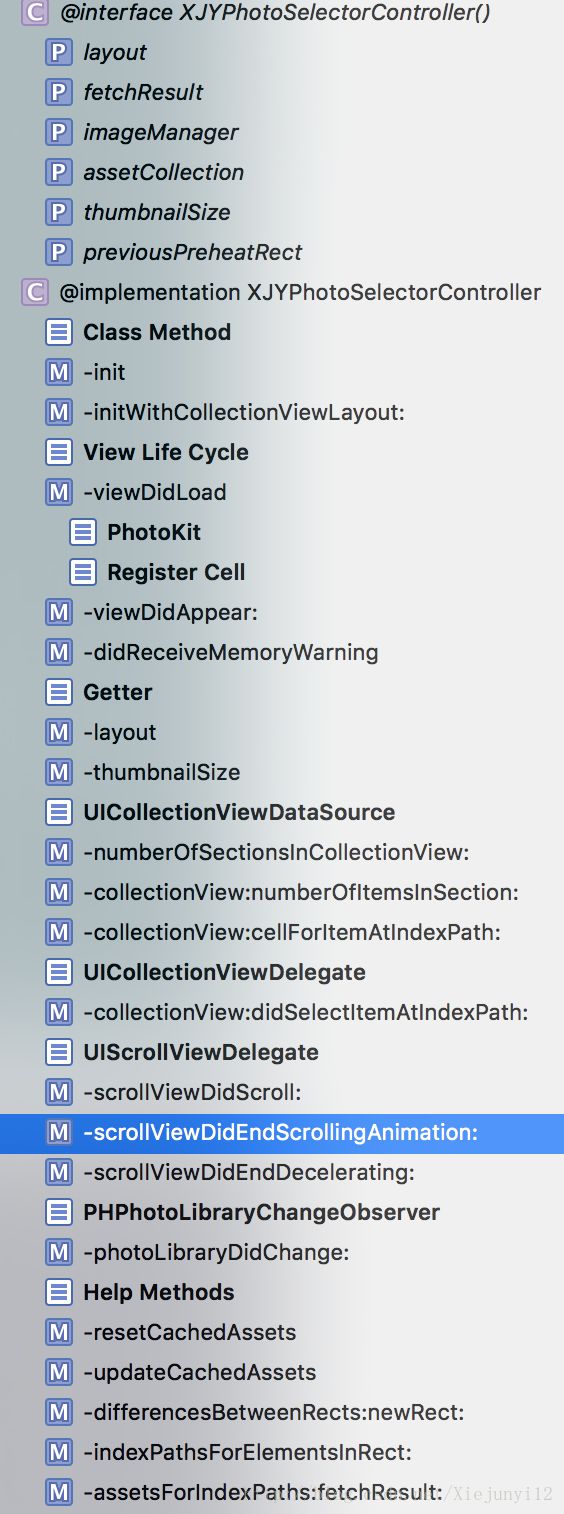Go to -updateCachedAssets method

pyautogui.click(x=200, y=1372)
